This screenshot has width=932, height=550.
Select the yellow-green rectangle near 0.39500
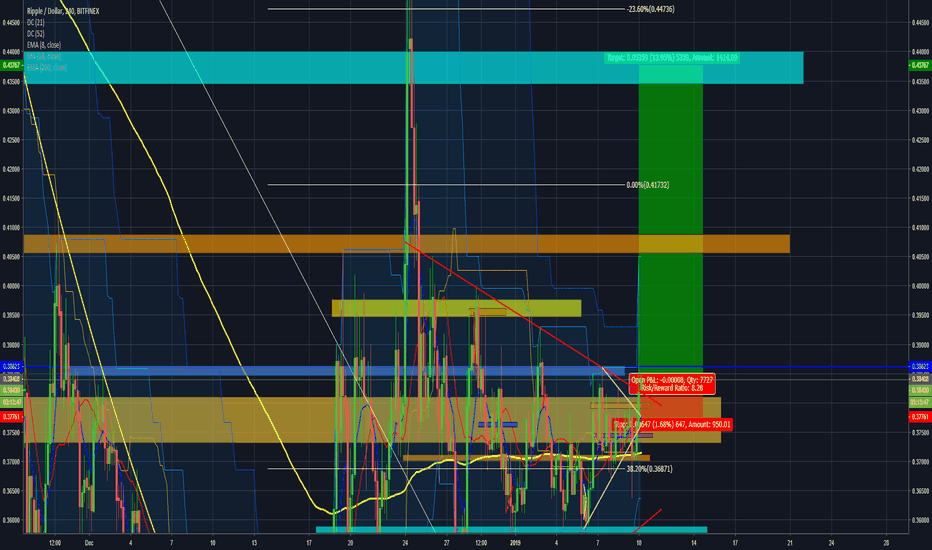(x=456, y=308)
